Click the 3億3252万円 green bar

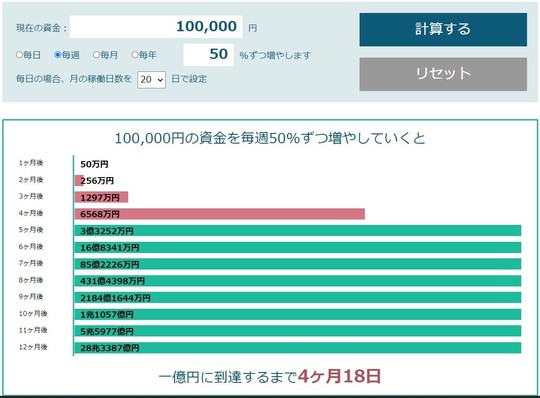pyautogui.click(x=298, y=231)
